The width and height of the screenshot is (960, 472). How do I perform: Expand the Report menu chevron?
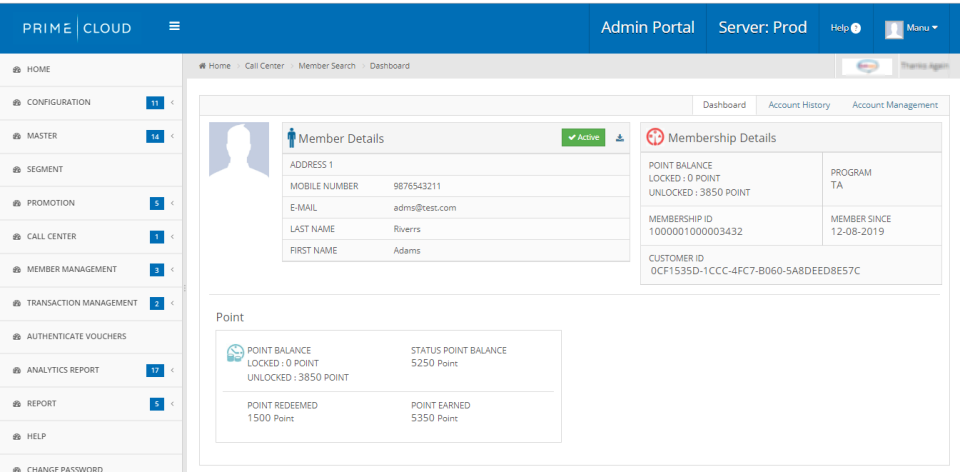click(173, 403)
